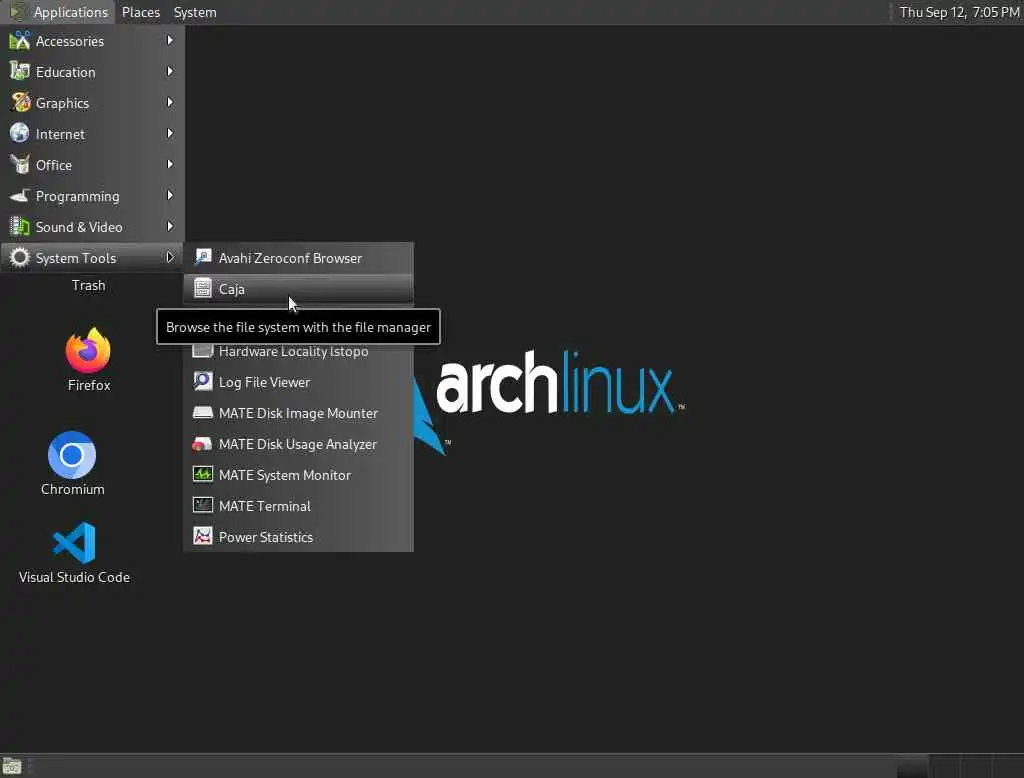The image size is (1024, 778).
Task: Click the Internet globe icon
Action: click(x=20, y=133)
